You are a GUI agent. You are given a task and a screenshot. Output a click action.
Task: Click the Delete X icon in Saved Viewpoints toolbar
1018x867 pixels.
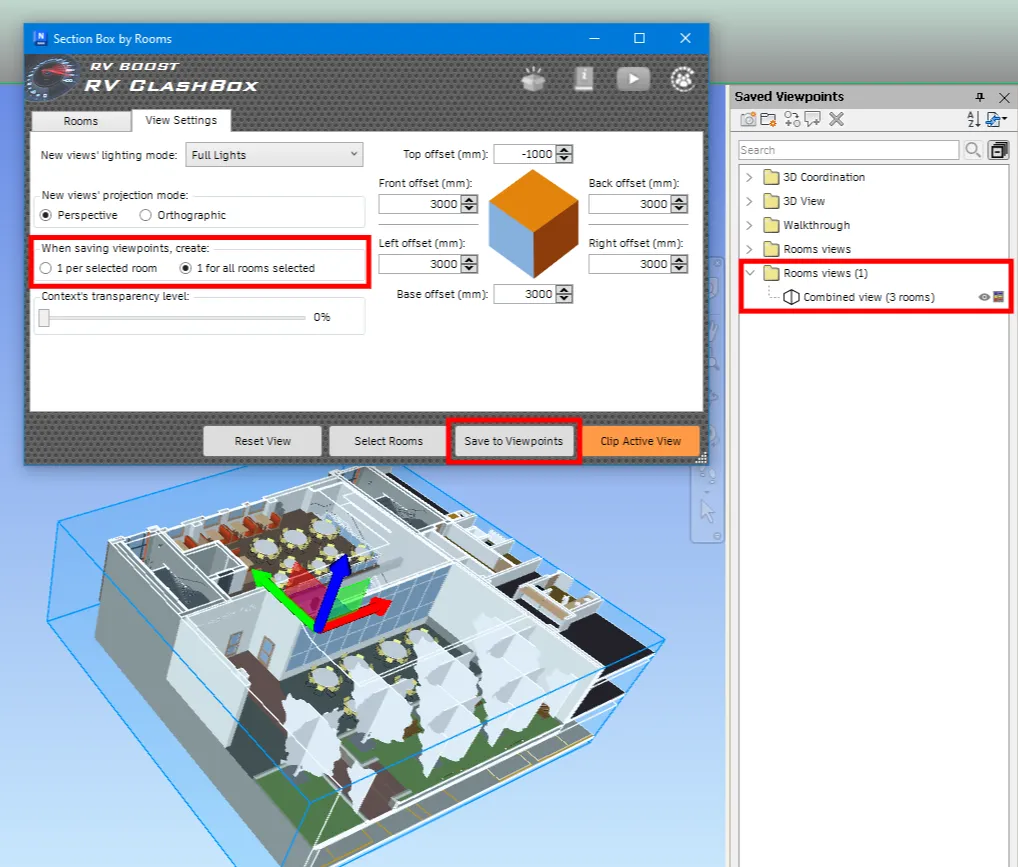click(x=837, y=120)
